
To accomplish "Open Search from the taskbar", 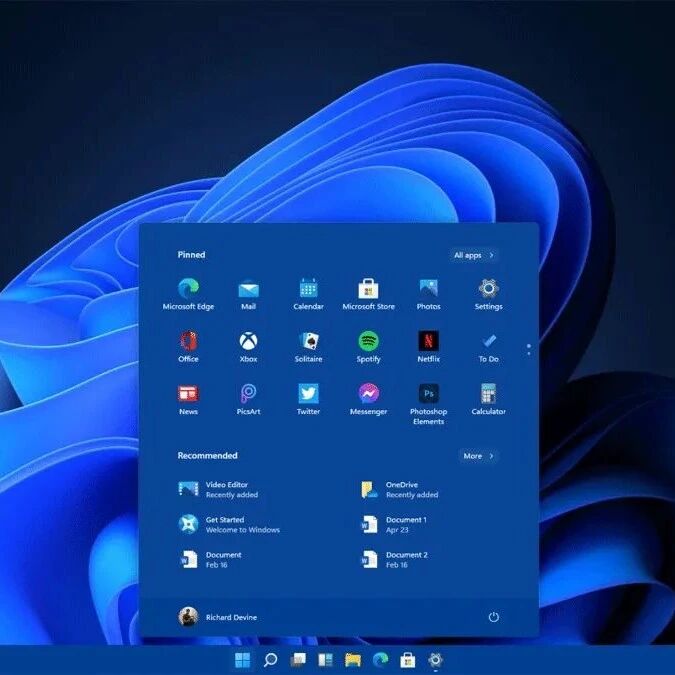I will (x=270, y=660).
